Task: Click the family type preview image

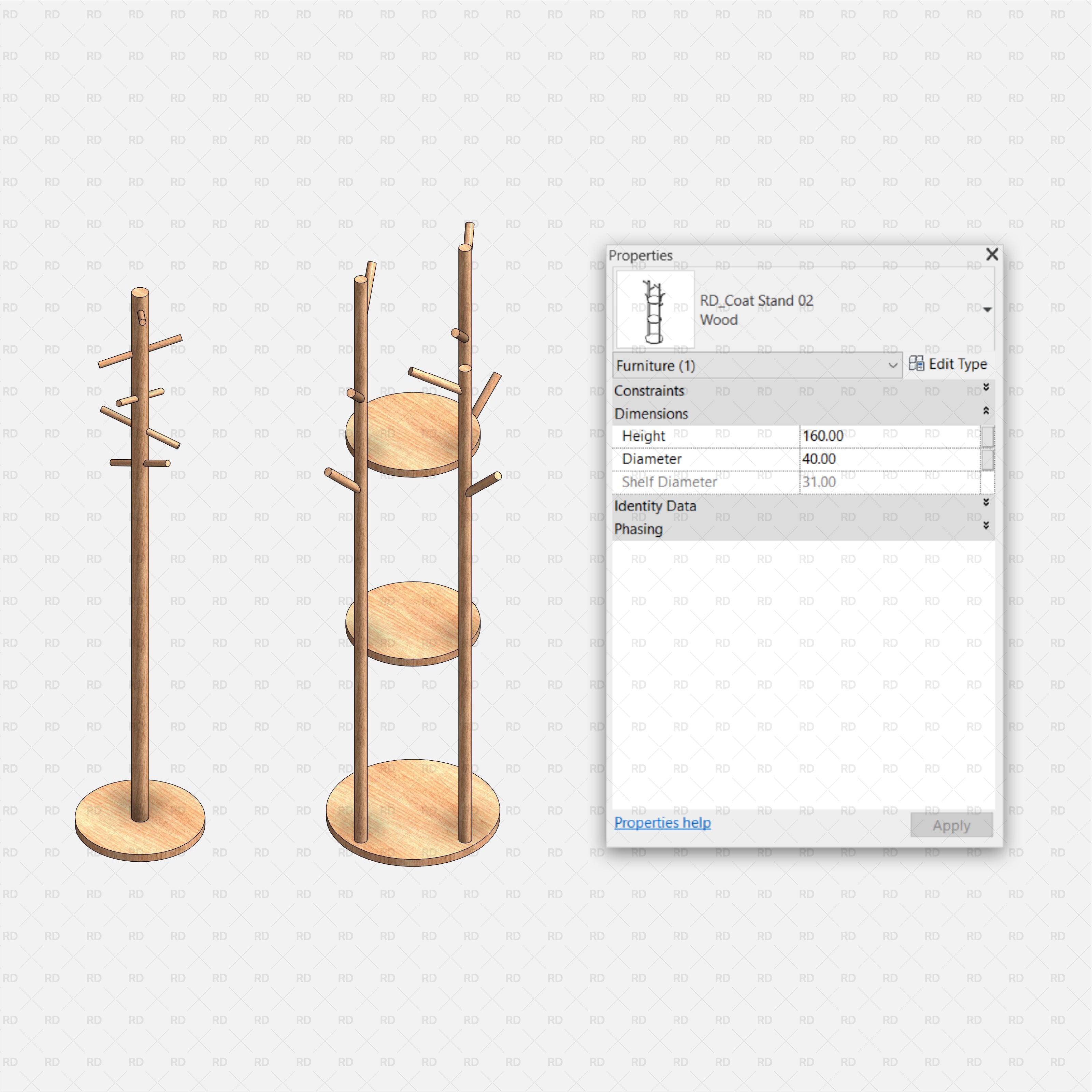Action: coord(656,308)
